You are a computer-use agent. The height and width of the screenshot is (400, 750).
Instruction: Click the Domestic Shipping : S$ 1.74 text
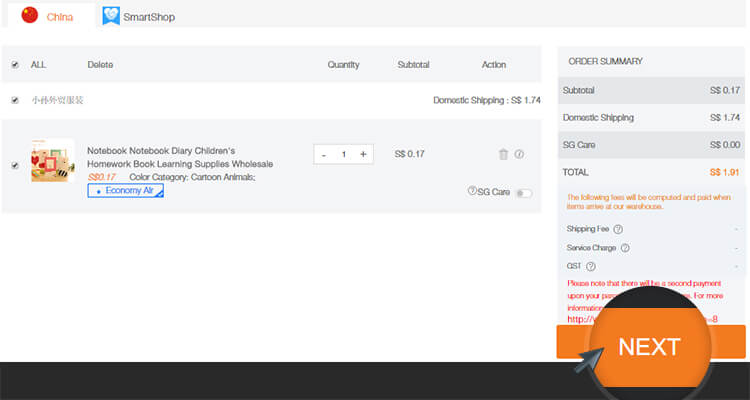pyautogui.click(x=486, y=100)
